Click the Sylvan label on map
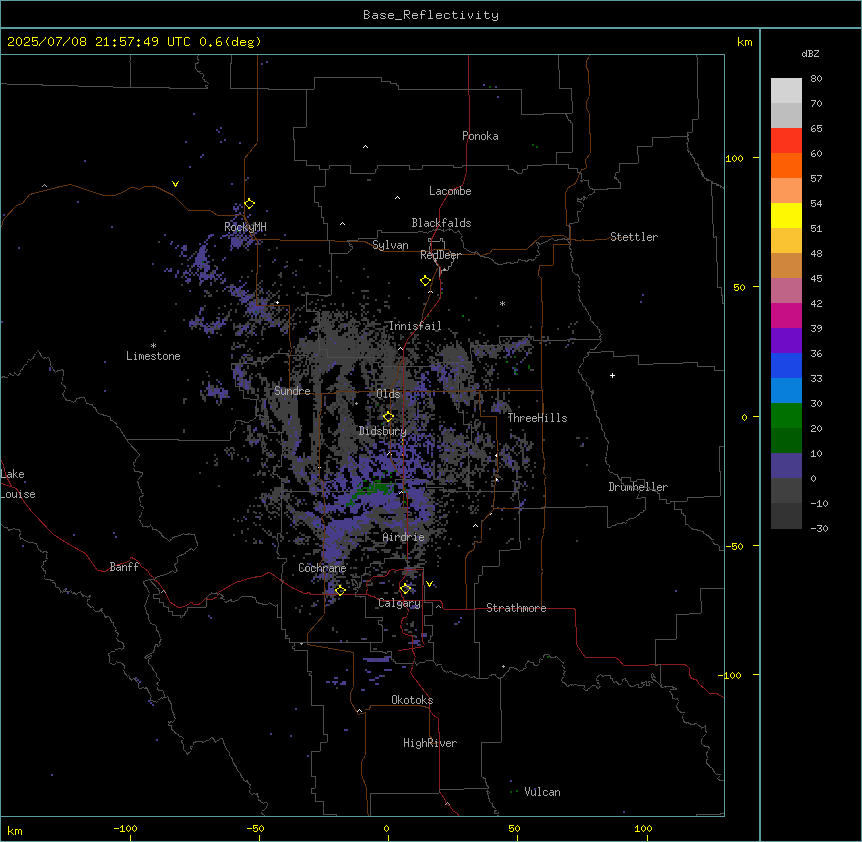 click(390, 245)
